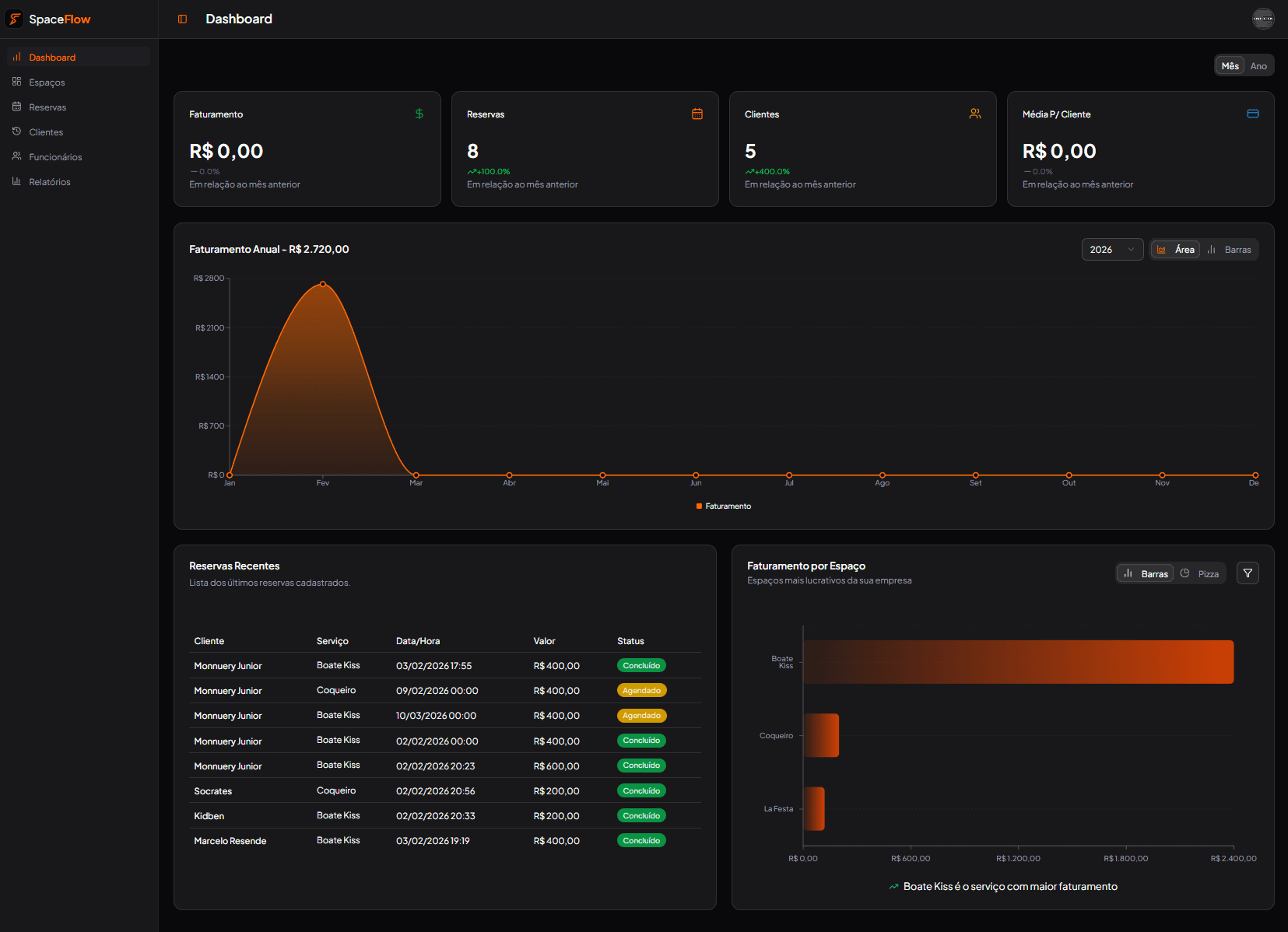Switch the period toggle to Ano
The image size is (1288, 932).
[1258, 65]
